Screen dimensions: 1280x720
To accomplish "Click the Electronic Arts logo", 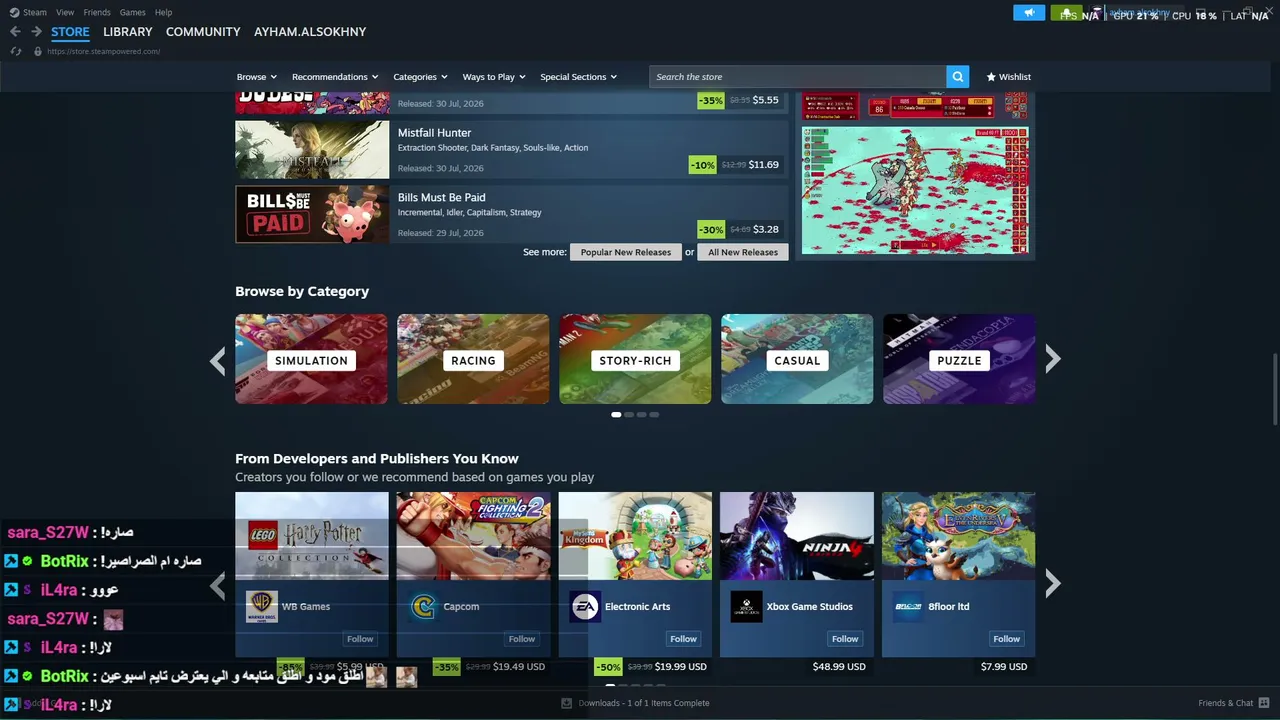I will 585,607.
